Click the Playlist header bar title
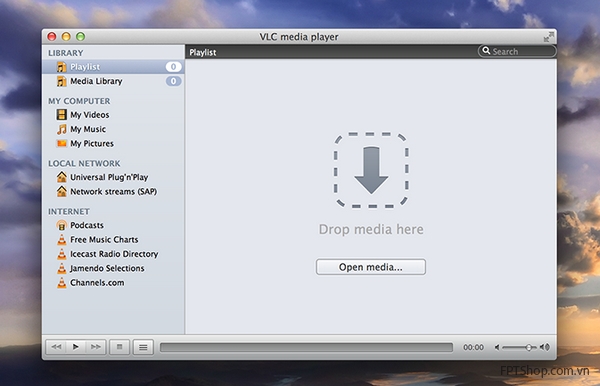This screenshot has width=600, height=386. (202, 52)
